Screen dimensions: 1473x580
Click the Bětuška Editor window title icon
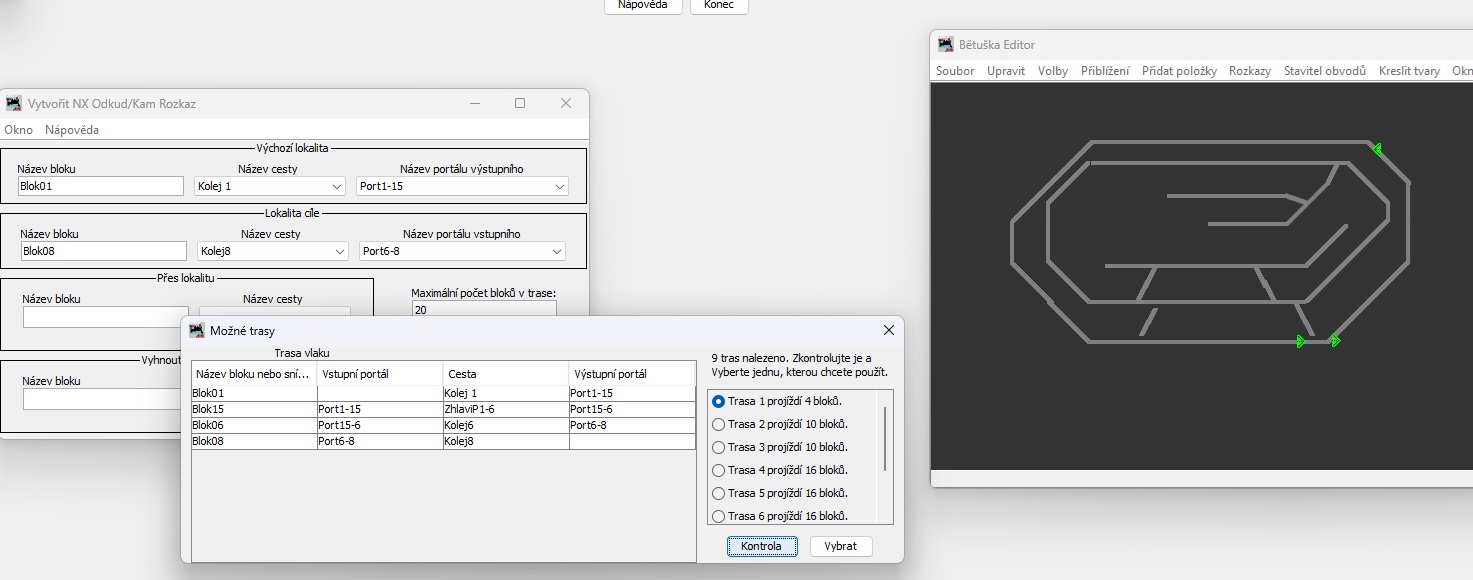(x=945, y=44)
